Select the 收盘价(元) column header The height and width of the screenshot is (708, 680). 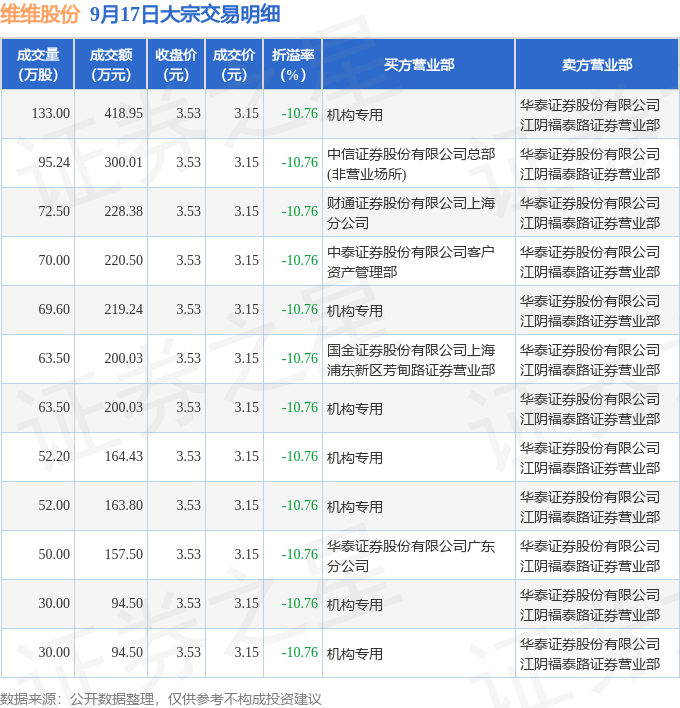pos(176,65)
